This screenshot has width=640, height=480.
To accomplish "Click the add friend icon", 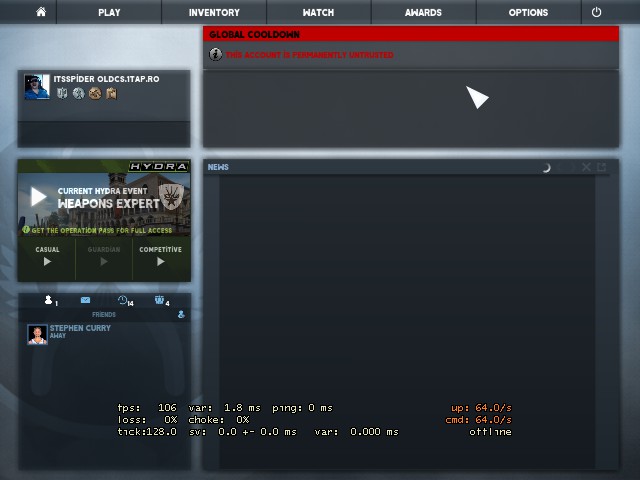I will [181, 314].
